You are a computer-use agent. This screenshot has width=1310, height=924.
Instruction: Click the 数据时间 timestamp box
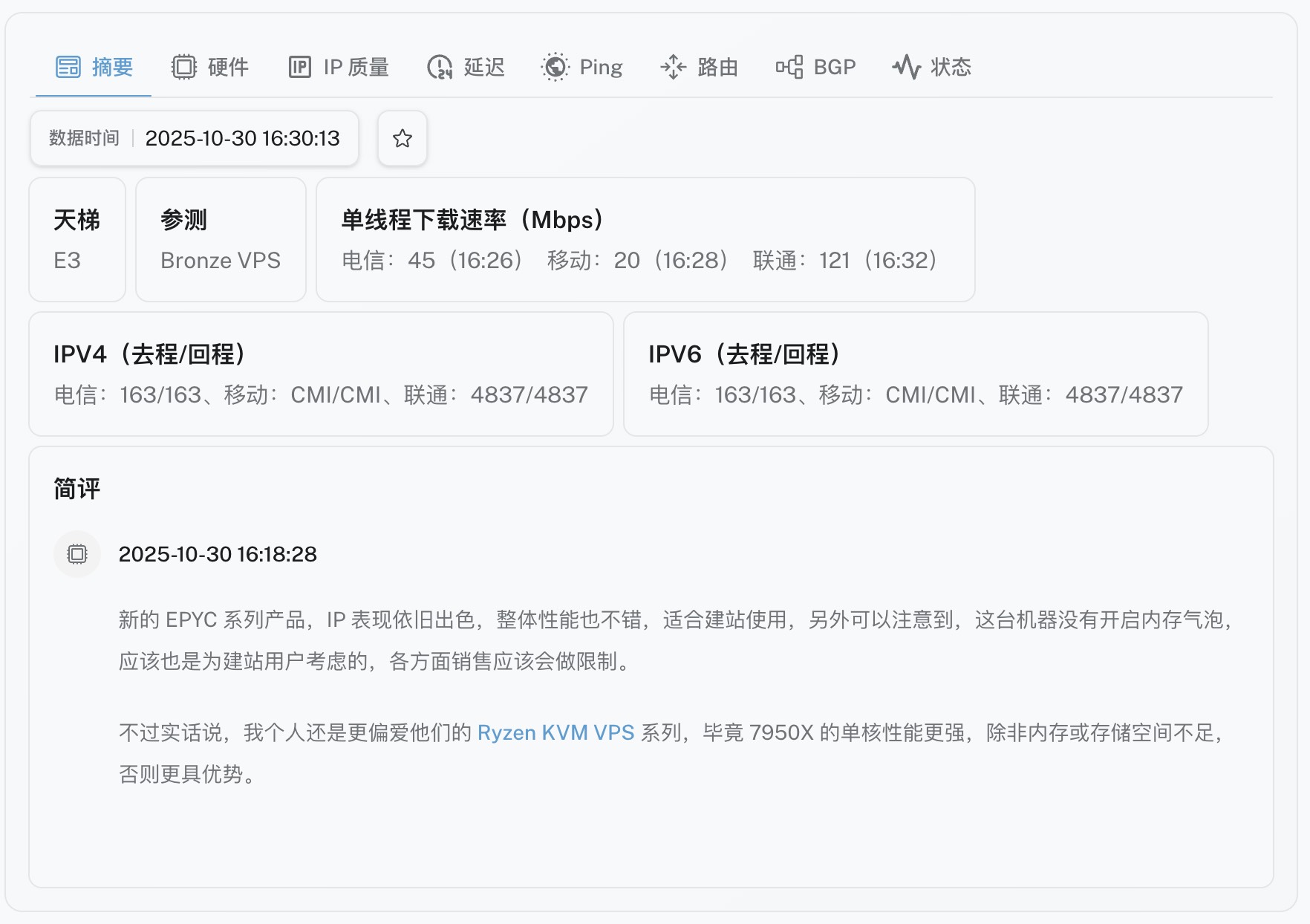click(195, 138)
